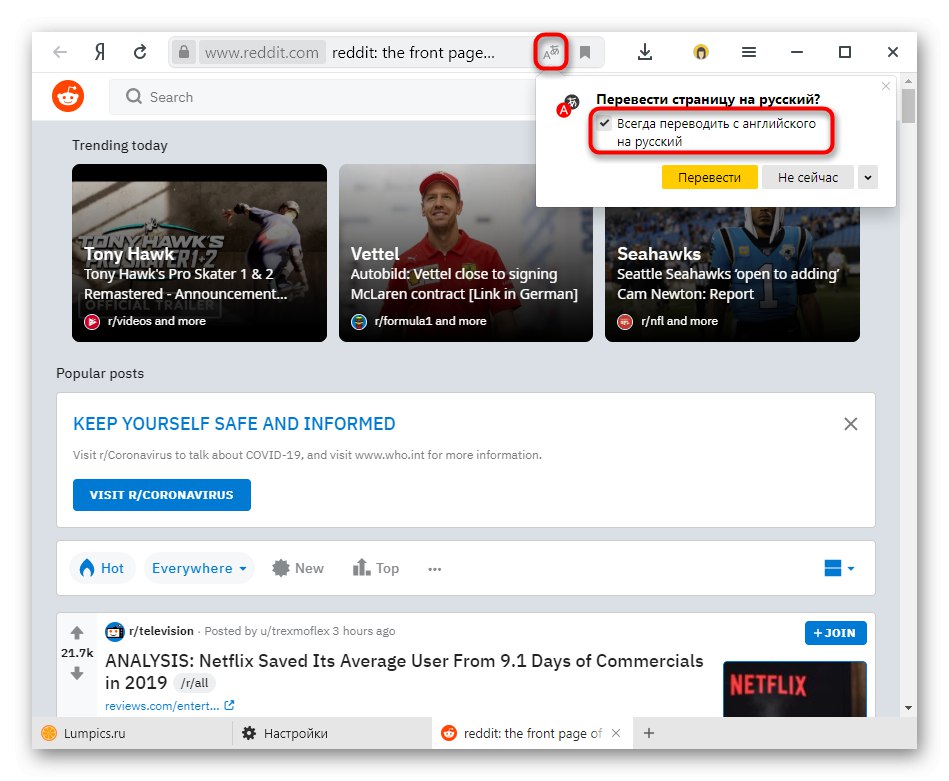Expand the Everywhere filter dropdown

[x=198, y=567]
